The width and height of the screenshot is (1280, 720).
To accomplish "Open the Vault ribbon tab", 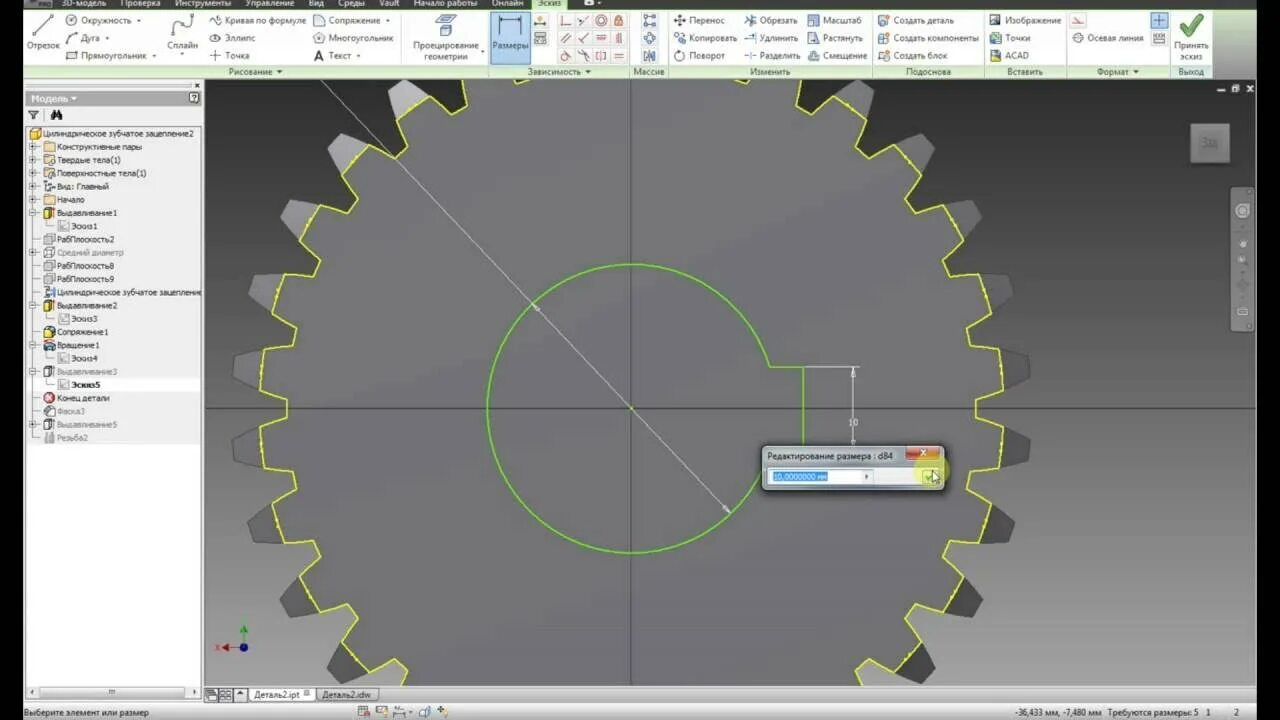I will click(x=389, y=4).
